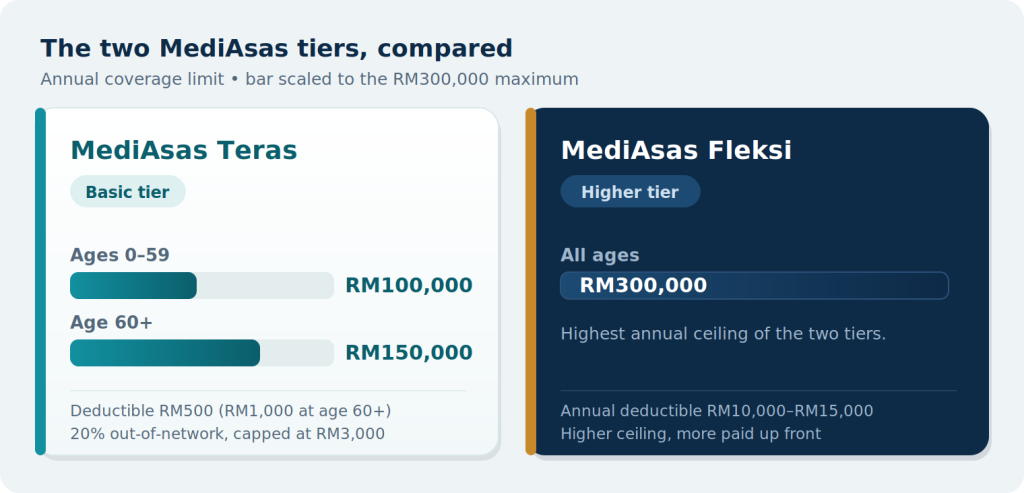Click the Basic tier badge
Screen dimensions: 1024x493
tap(128, 192)
